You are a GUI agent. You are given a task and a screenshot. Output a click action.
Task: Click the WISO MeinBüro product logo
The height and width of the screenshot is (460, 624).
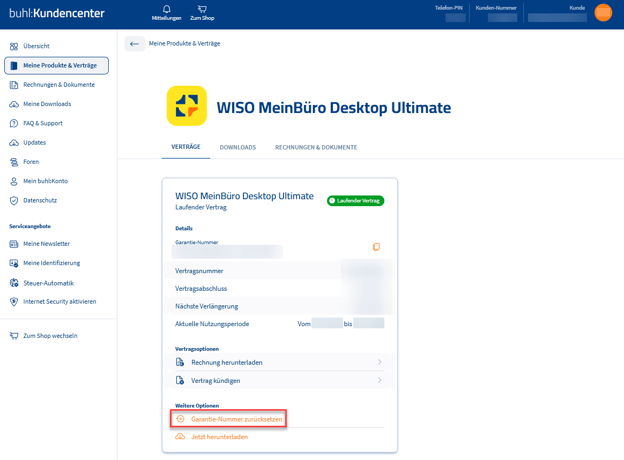click(186, 106)
